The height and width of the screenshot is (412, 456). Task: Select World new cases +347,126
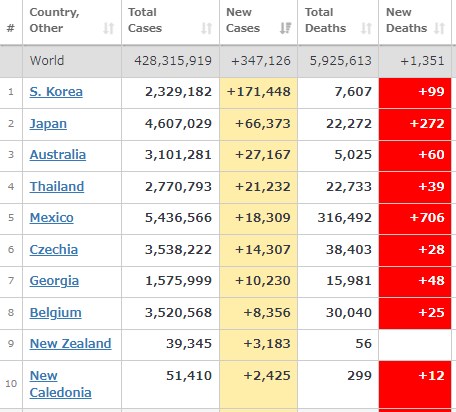[x=261, y=61]
